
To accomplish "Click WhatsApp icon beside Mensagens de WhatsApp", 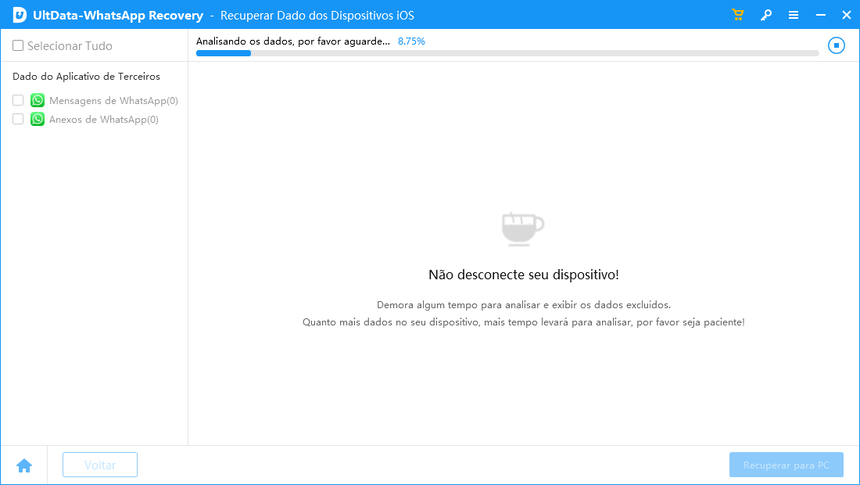I will [x=37, y=100].
